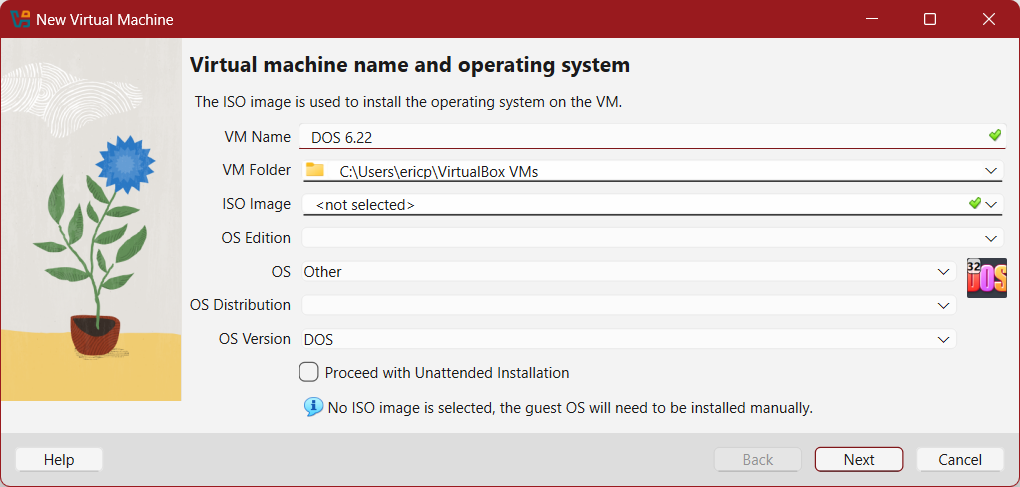This screenshot has width=1020, height=487.
Task: Click the green checkmark in ISO Image field
Action: [x=975, y=203]
